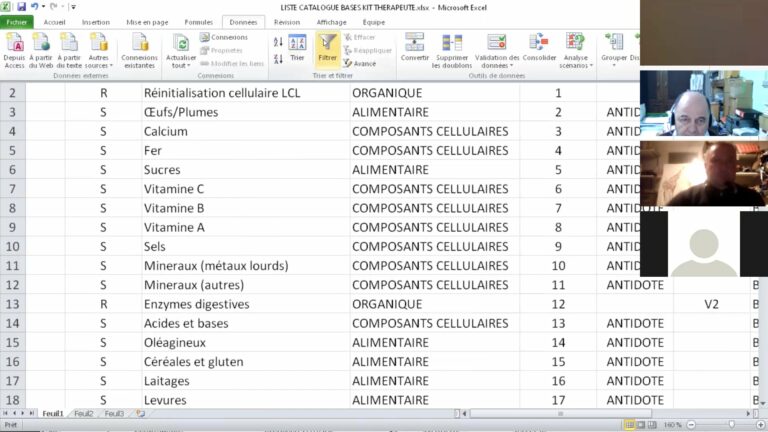Click the Avancé filter button
Screen dimensions: 768x432
[360, 63]
